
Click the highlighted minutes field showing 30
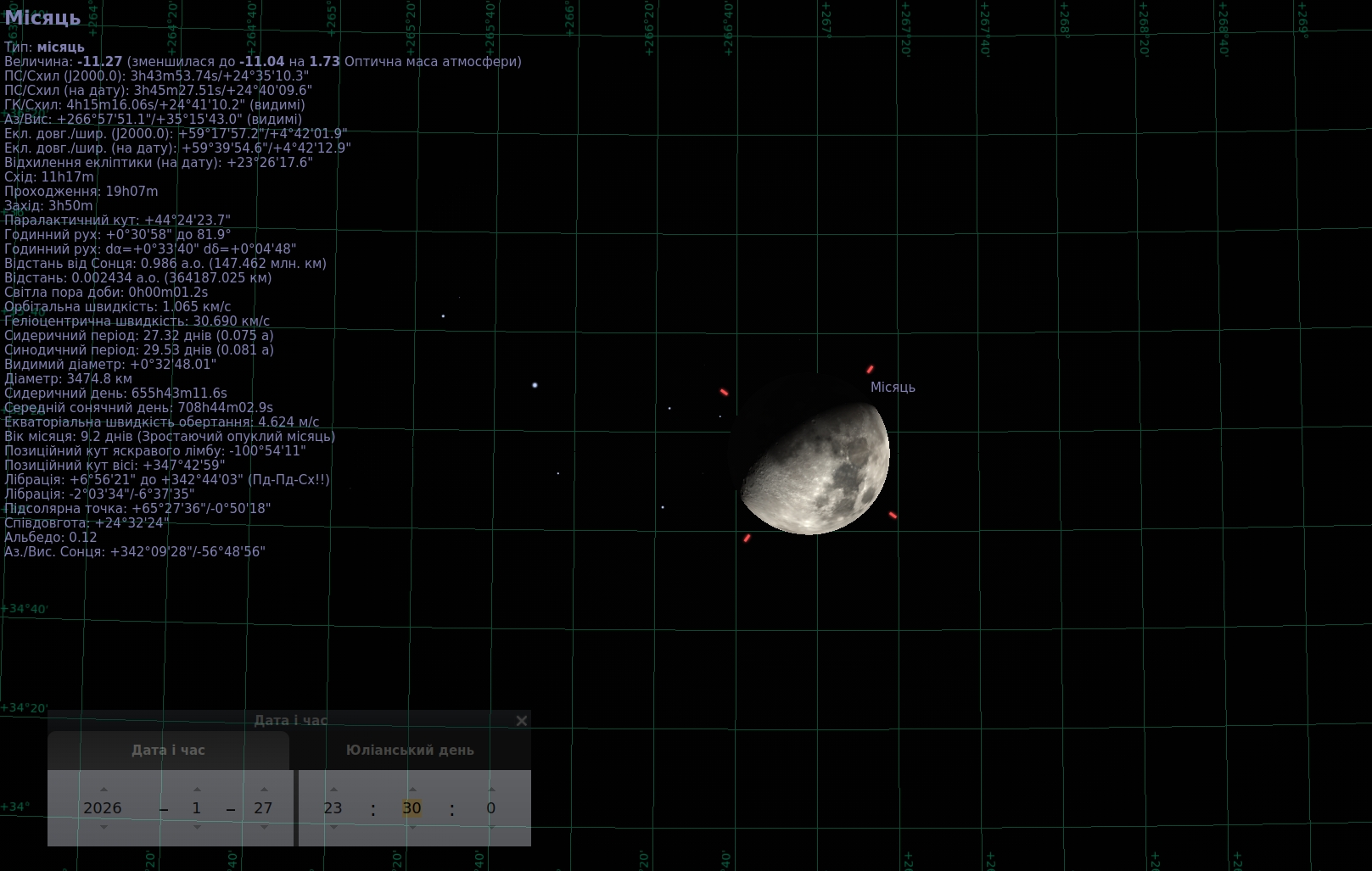click(412, 808)
